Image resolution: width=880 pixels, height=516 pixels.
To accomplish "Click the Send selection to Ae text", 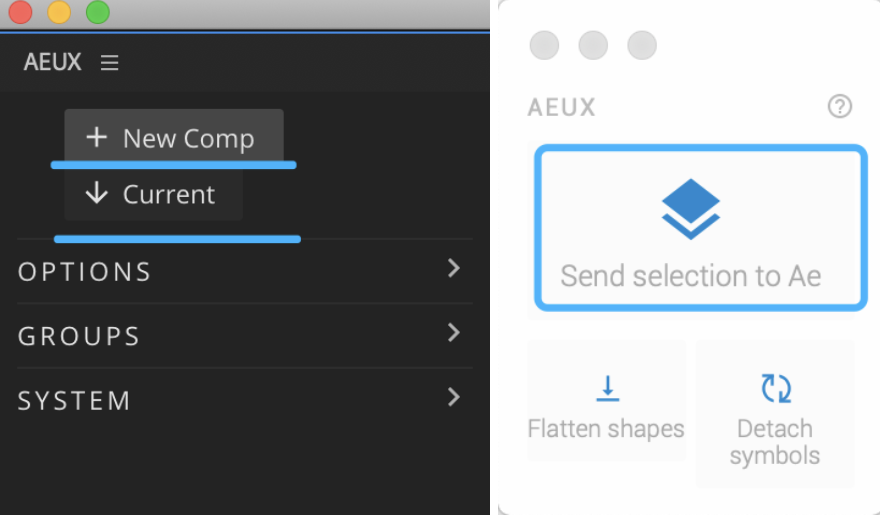I will (691, 275).
